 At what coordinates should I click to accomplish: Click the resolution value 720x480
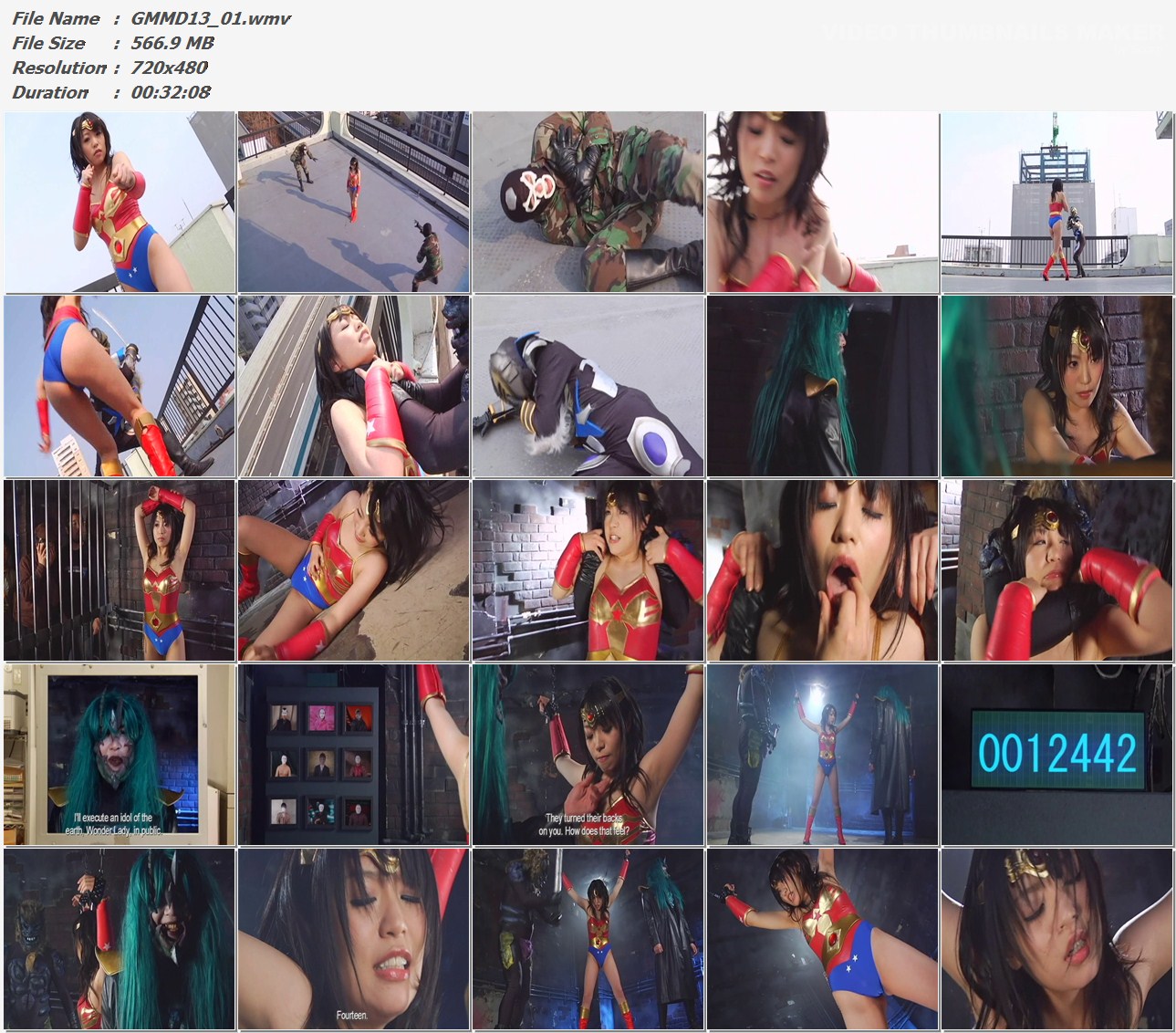170,68
